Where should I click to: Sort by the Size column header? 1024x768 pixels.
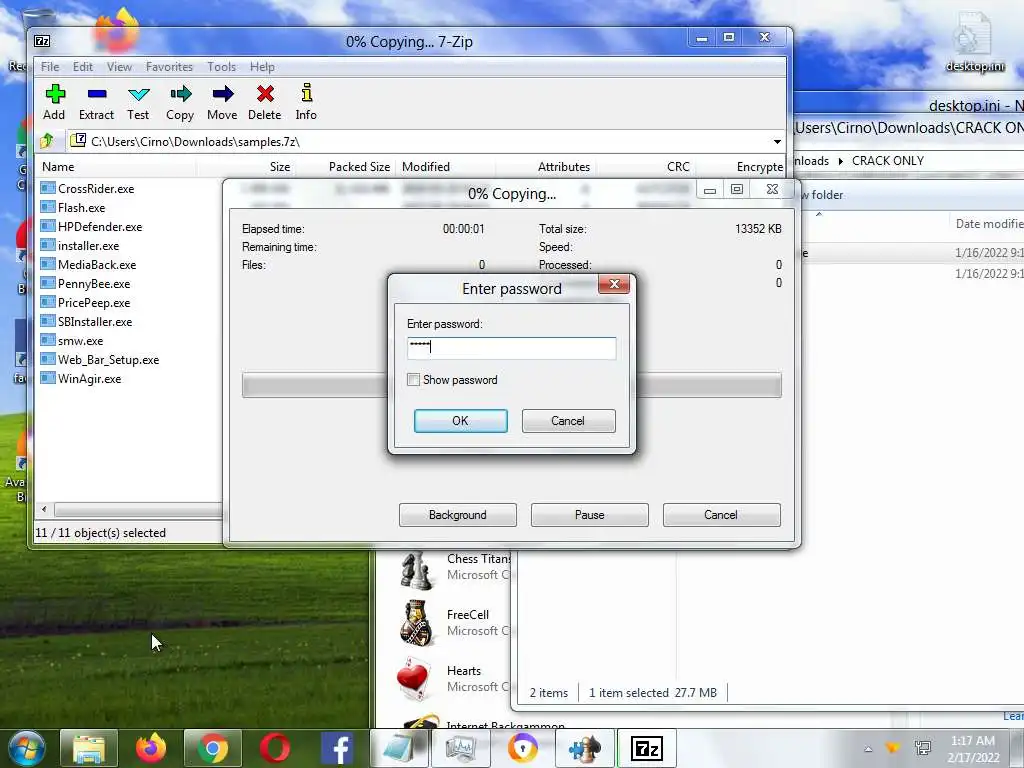click(280, 167)
